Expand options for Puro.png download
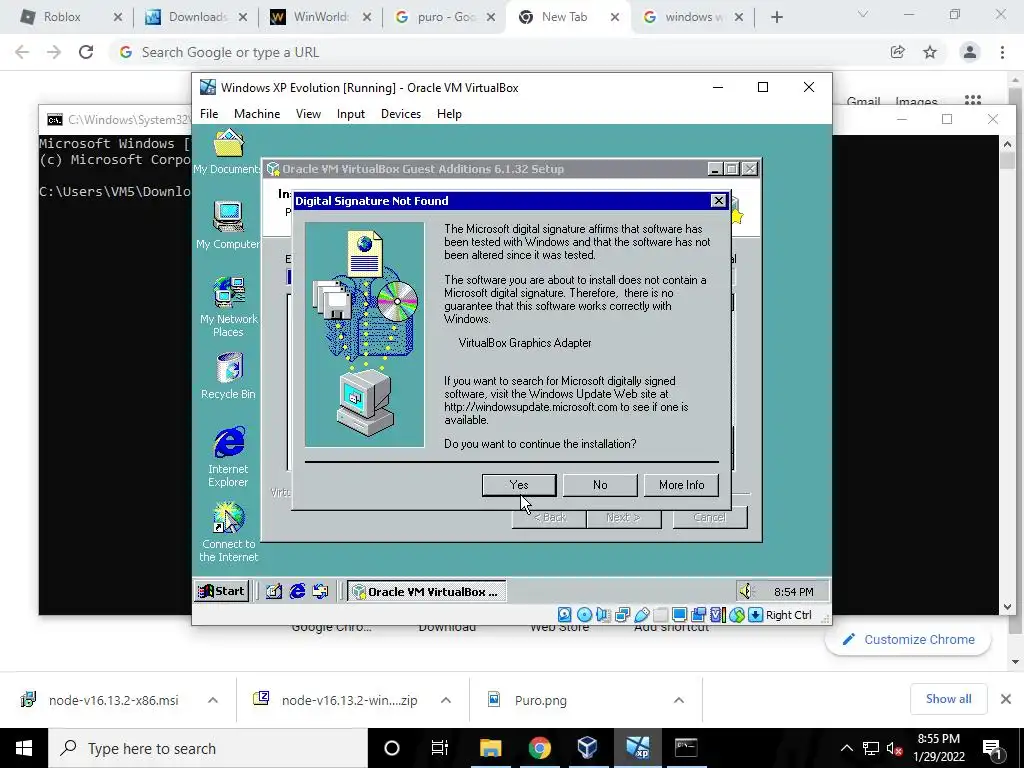This screenshot has height=768, width=1024. 679,700
